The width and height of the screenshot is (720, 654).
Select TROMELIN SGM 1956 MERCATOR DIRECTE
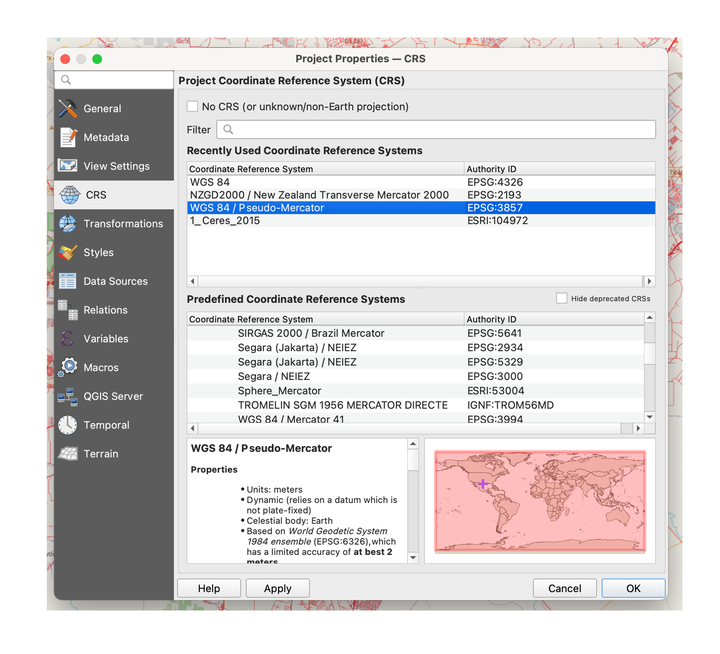416,405
